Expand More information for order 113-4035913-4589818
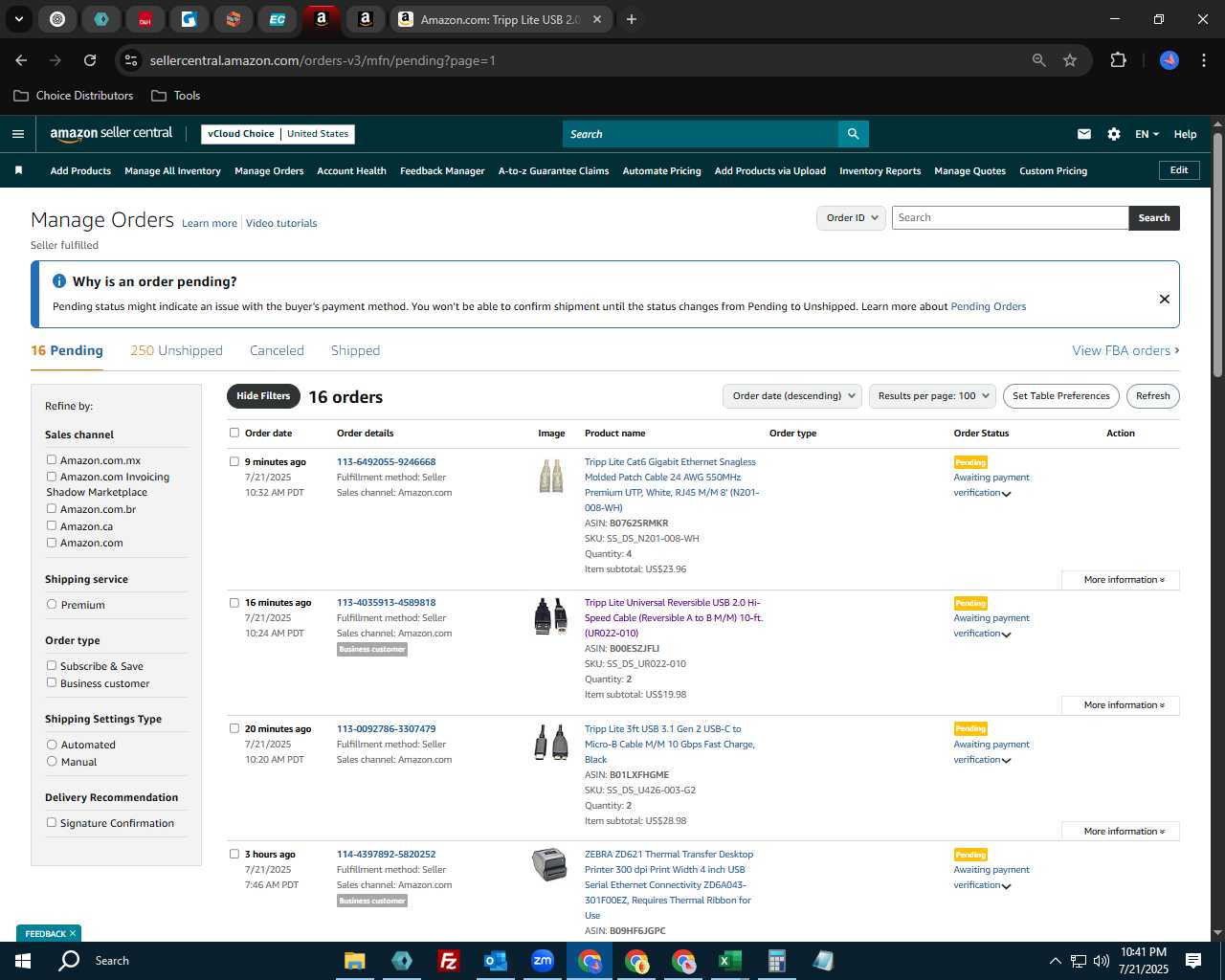1225x980 pixels. tap(1121, 705)
